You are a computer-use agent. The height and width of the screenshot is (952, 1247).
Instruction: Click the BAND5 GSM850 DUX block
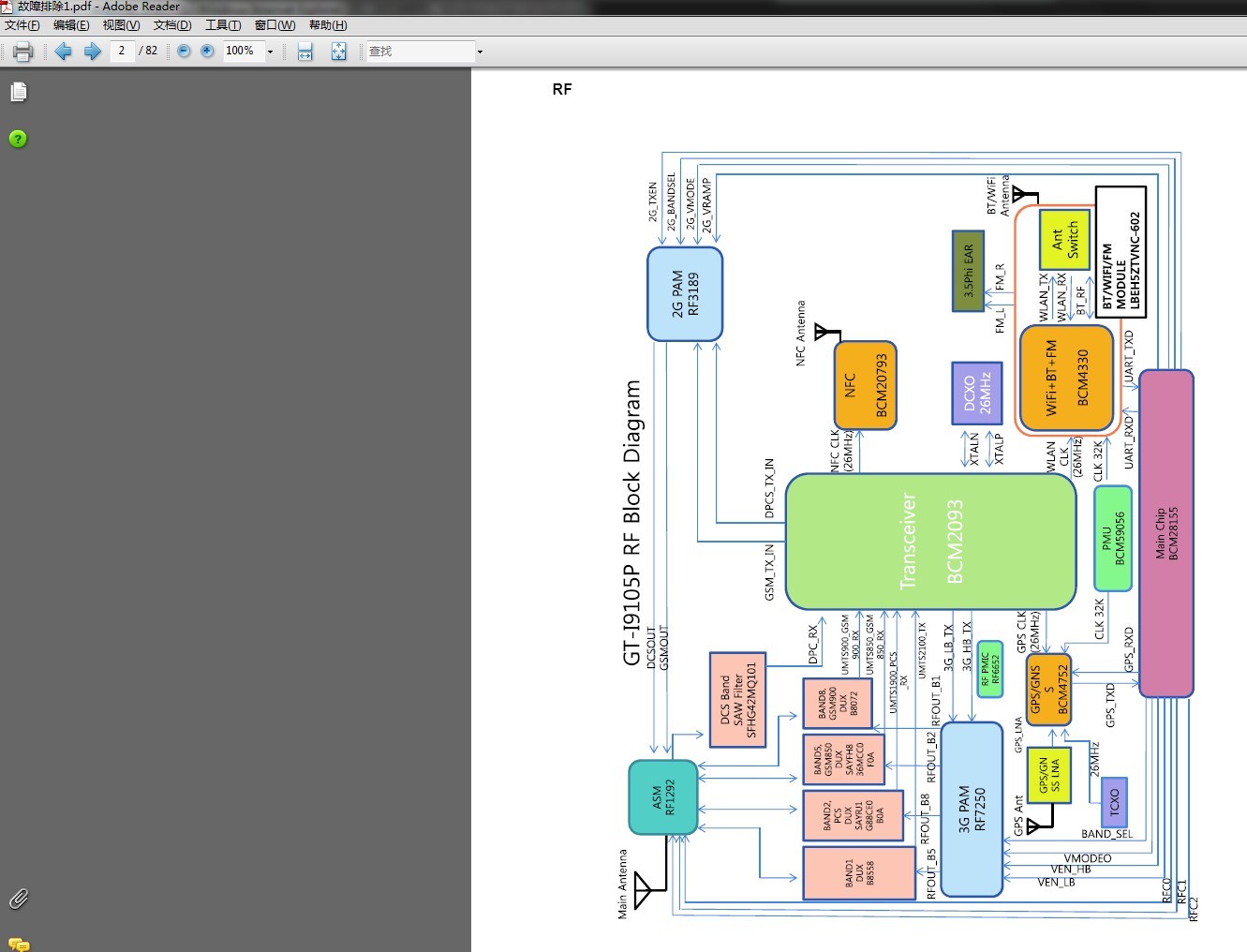[844, 760]
